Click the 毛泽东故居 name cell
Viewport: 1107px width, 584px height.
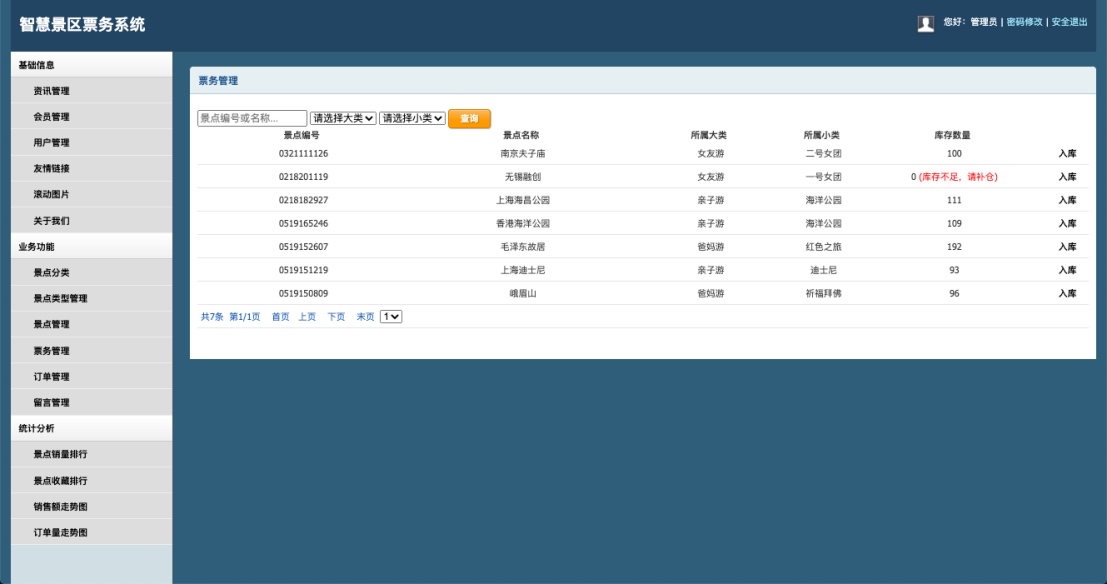point(523,246)
